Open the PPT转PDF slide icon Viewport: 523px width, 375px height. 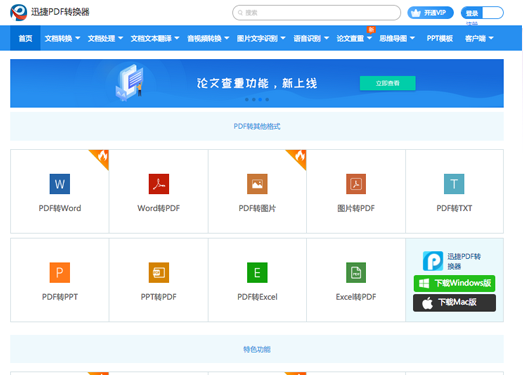[x=159, y=273]
